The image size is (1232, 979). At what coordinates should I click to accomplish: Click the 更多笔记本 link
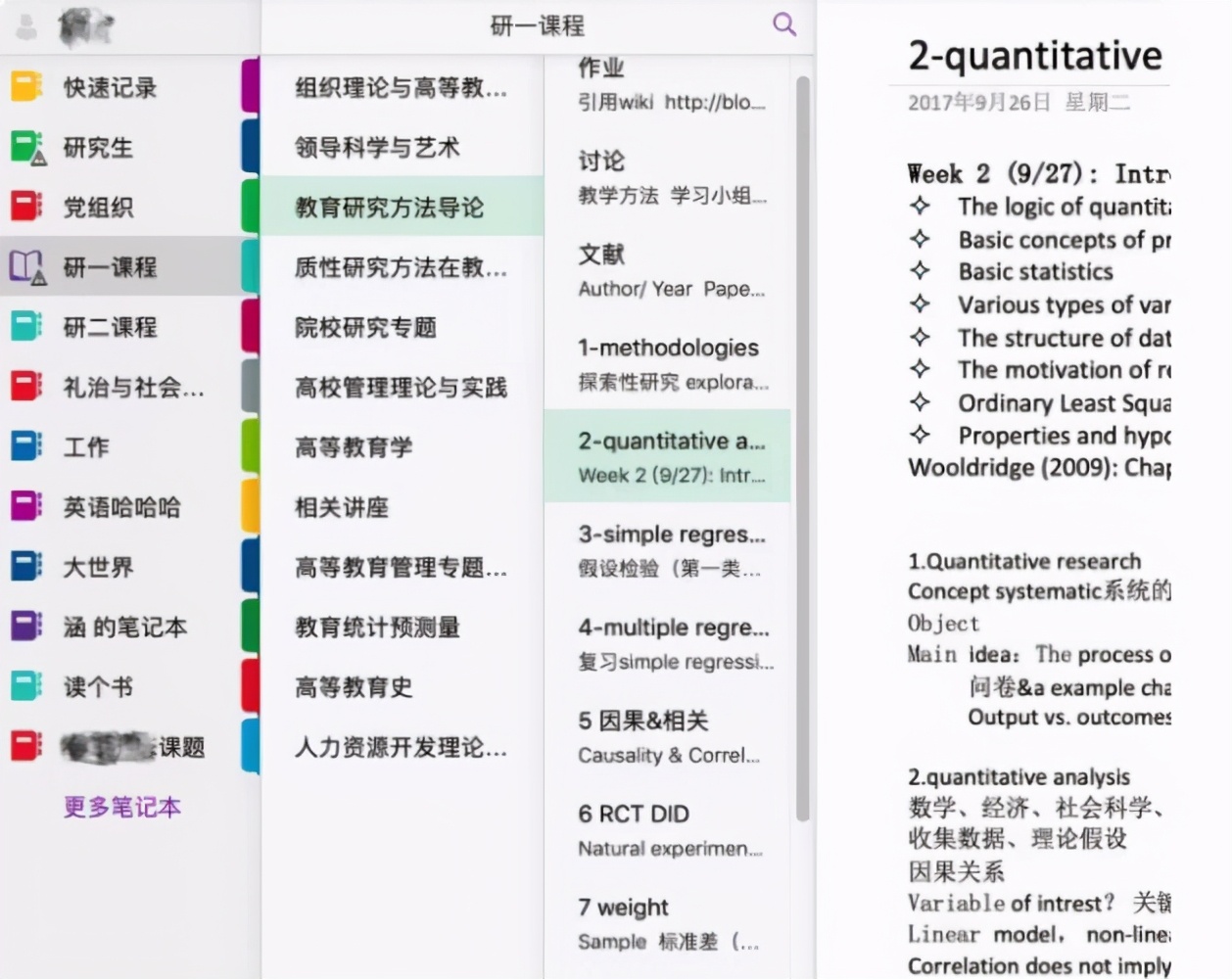(x=121, y=809)
